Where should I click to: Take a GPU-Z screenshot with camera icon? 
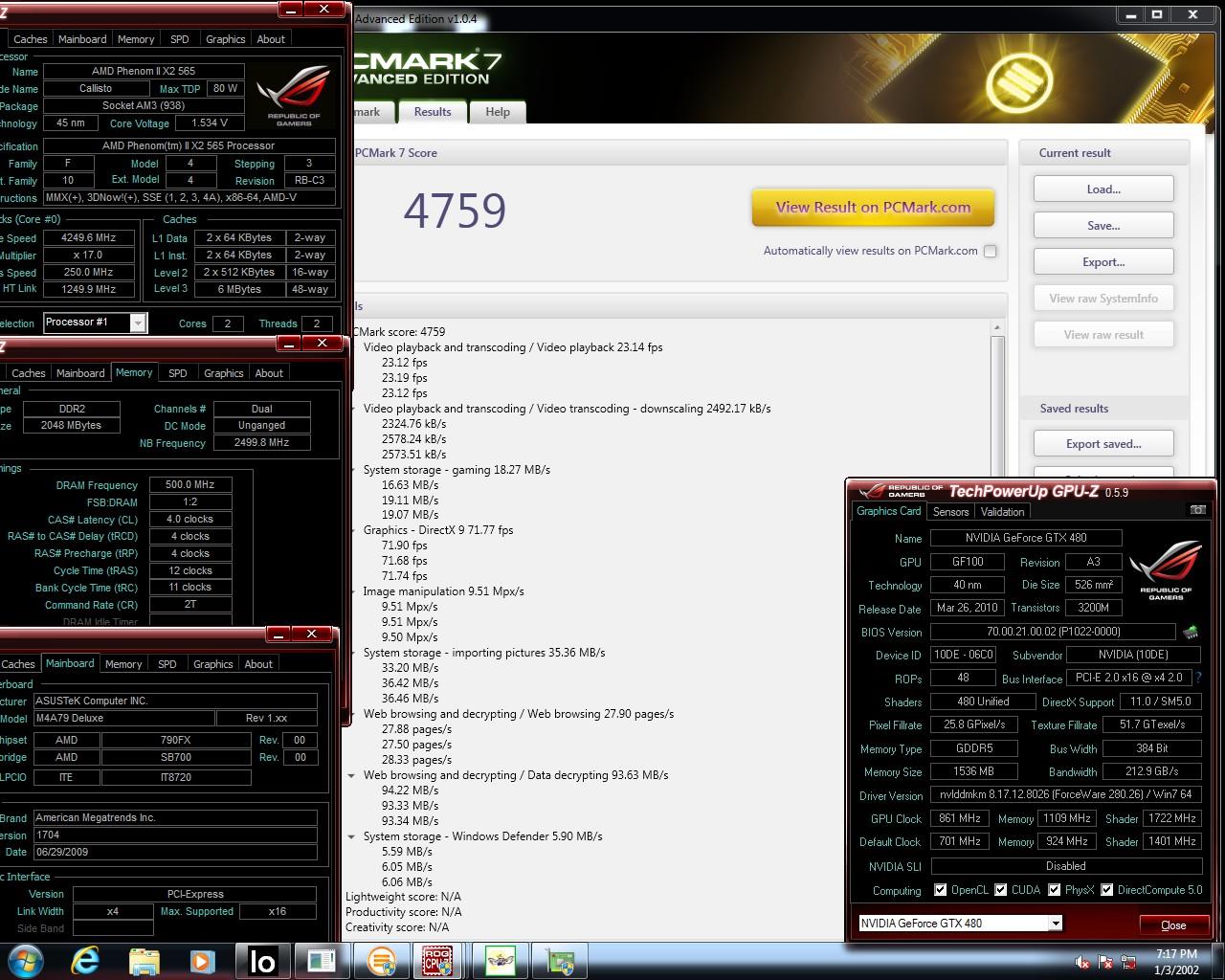pos(1197,510)
